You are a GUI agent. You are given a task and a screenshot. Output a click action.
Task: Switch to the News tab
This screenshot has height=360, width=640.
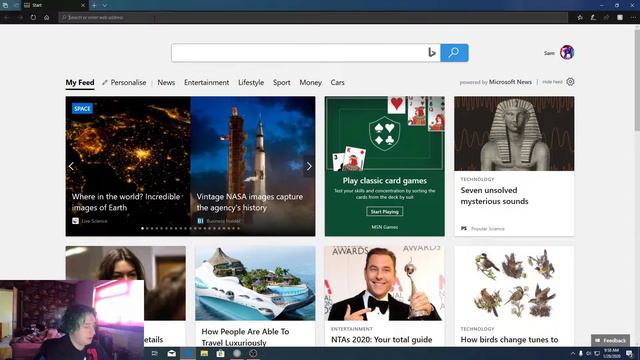pyautogui.click(x=166, y=82)
